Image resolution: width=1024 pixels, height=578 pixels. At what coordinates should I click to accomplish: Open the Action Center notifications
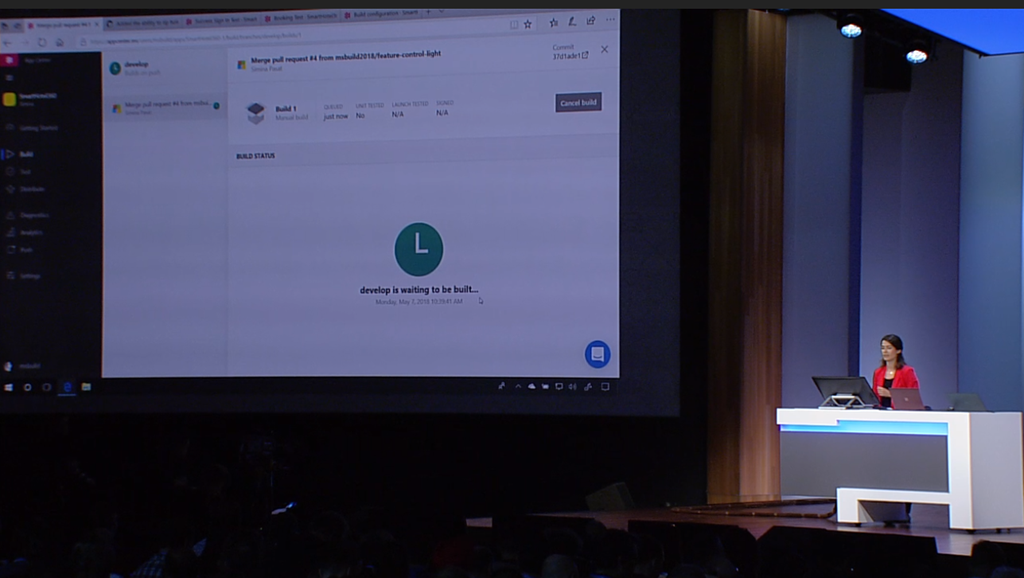(605, 387)
